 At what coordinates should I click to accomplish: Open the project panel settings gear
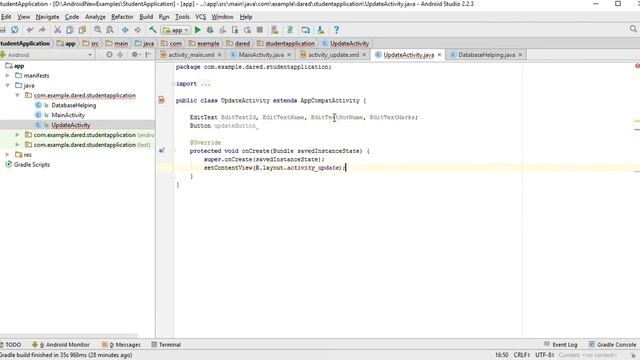[x=135, y=54]
